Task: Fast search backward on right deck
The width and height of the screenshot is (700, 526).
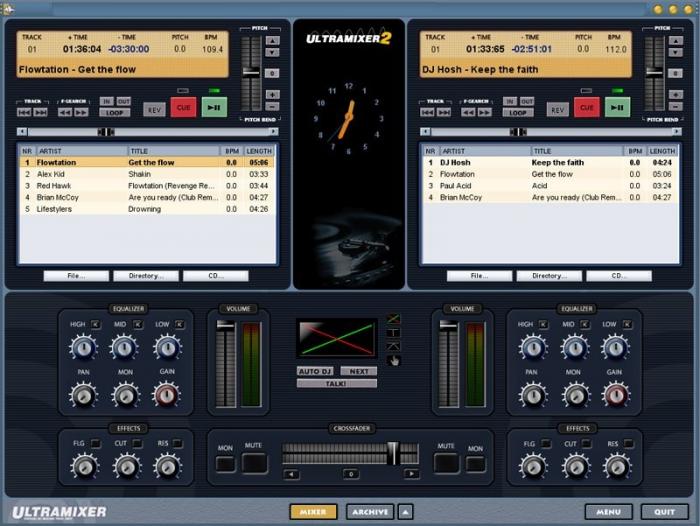Action: [468, 113]
